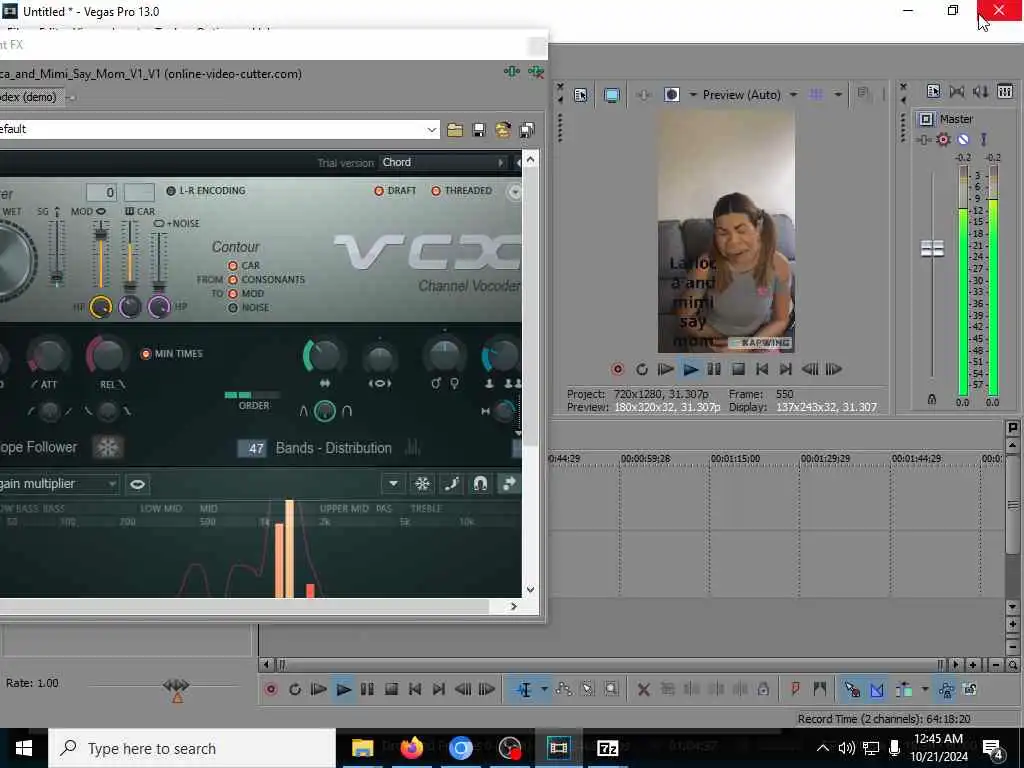Open band editor options triangle dropdown
Viewport: 1024px width, 768px height.
(x=393, y=484)
